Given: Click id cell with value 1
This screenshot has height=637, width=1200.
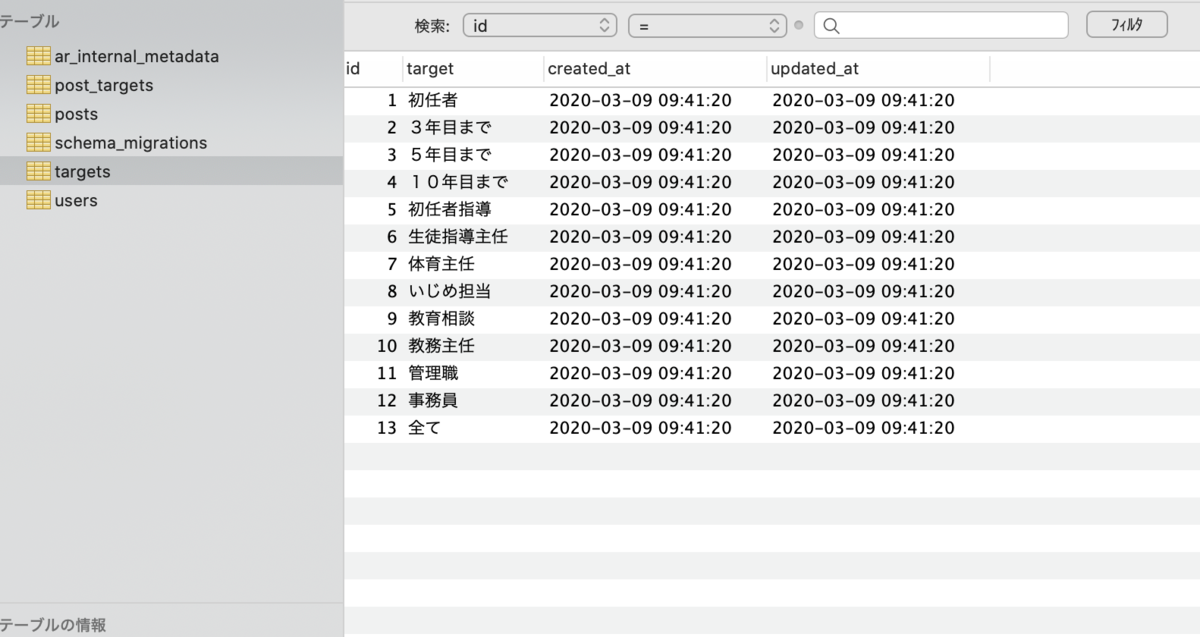Looking at the screenshot, I should pyautogui.click(x=393, y=101).
